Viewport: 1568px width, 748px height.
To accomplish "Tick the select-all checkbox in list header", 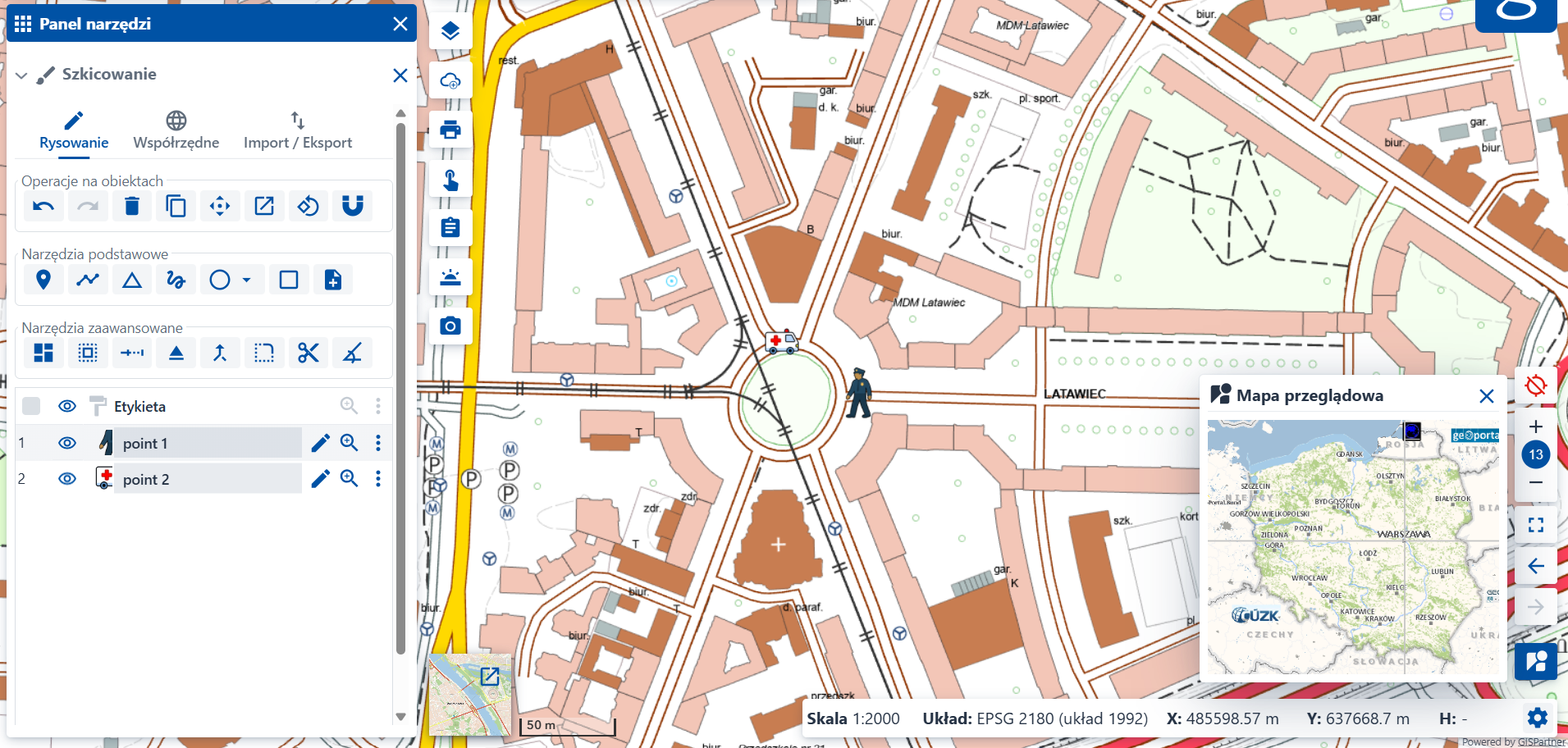I will (31, 406).
